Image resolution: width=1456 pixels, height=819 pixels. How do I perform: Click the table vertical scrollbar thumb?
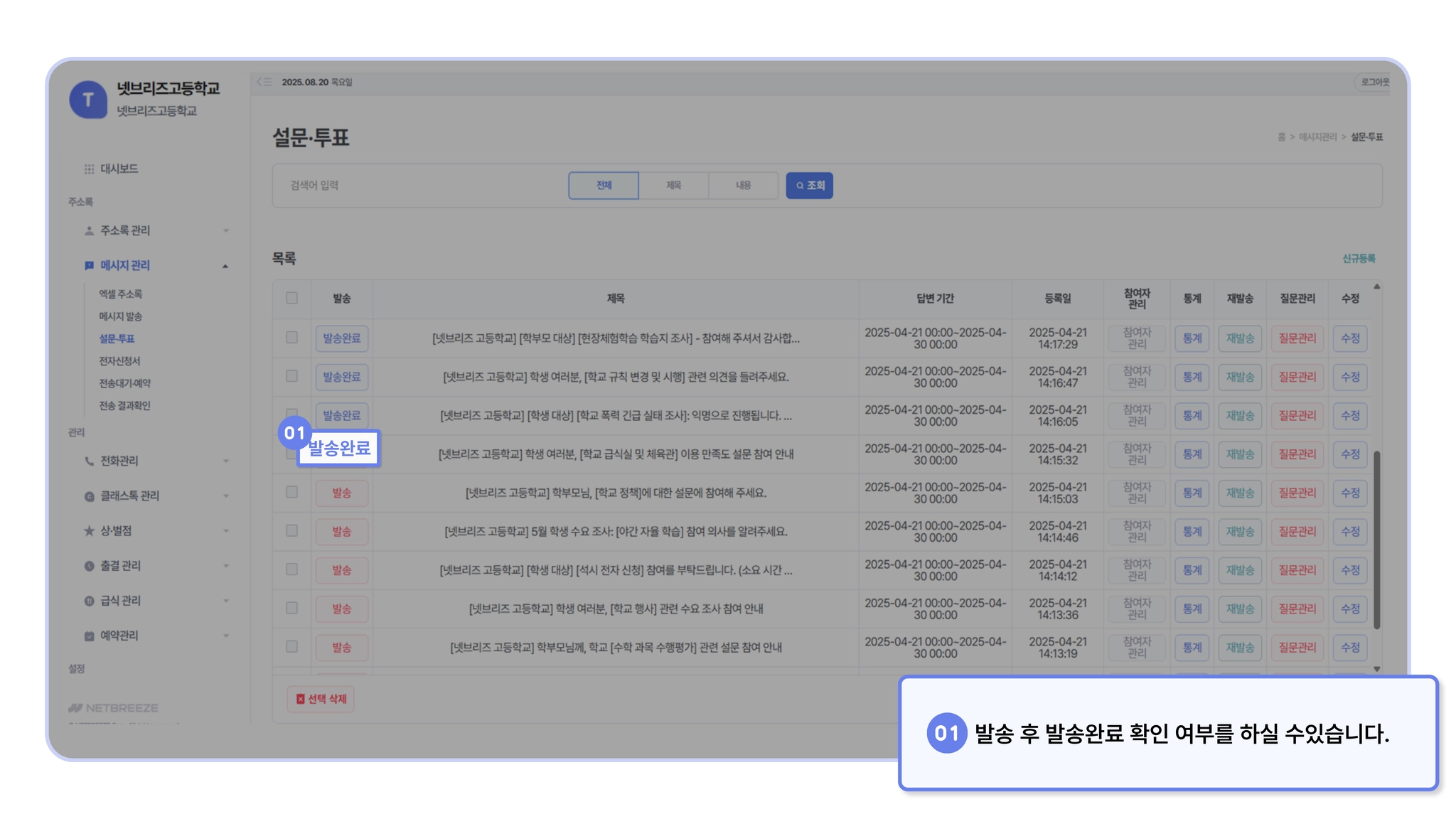click(x=1376, y=540)
